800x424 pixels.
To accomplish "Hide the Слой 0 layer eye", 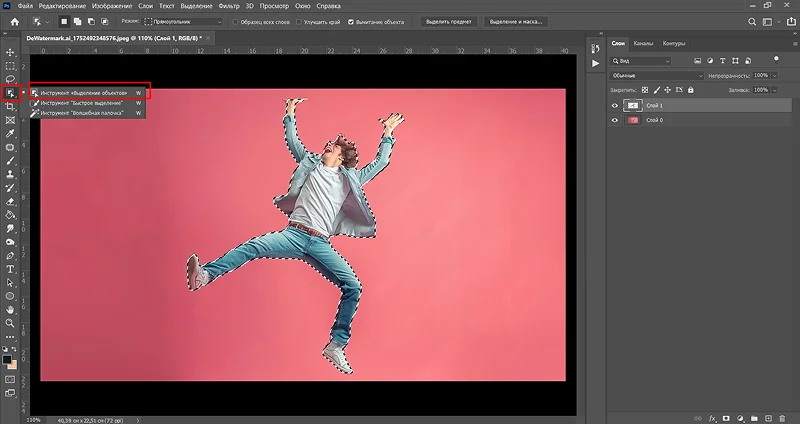I will point(615,120).
